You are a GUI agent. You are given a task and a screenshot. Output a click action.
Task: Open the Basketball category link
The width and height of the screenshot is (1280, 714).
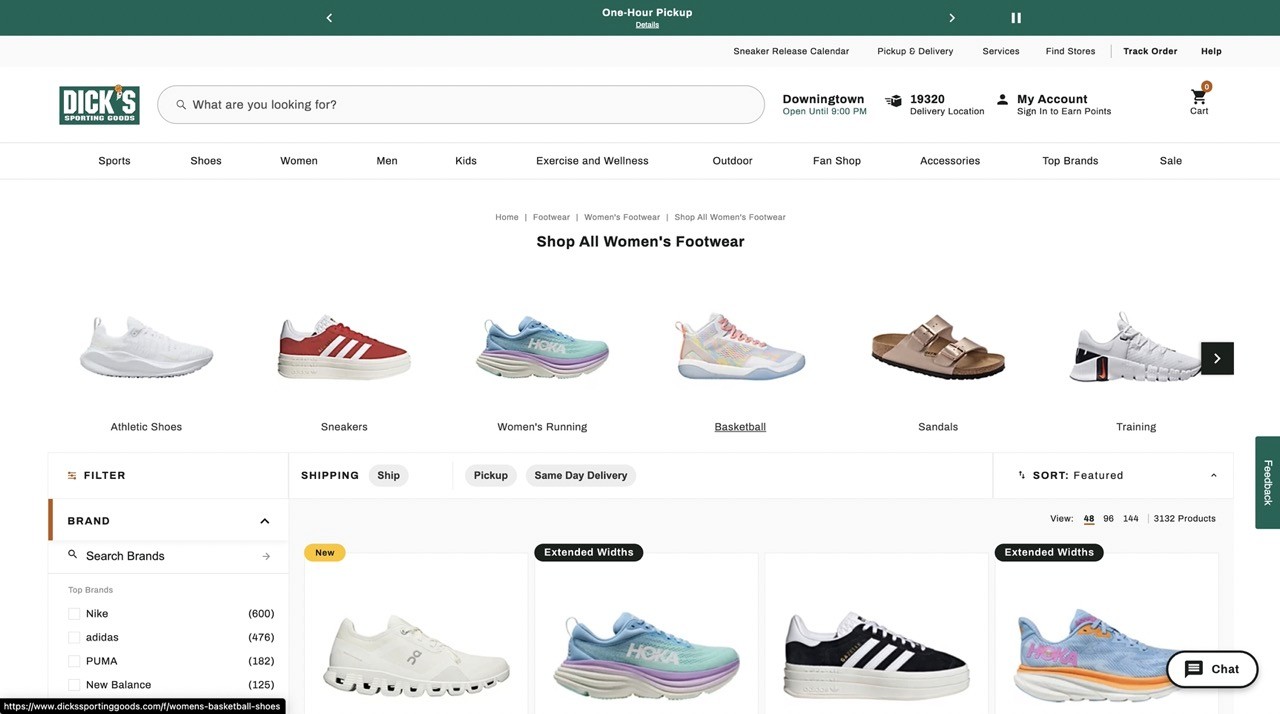pos(740,427)
